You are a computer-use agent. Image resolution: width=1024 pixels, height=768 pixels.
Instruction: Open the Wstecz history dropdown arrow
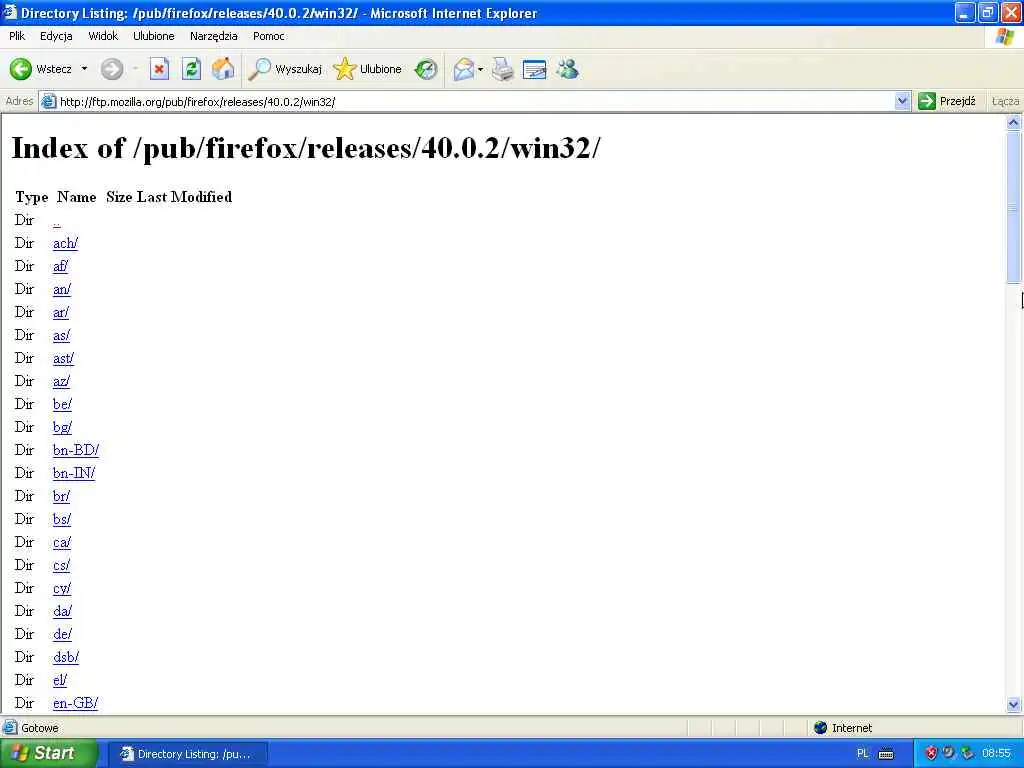(84, 69)
